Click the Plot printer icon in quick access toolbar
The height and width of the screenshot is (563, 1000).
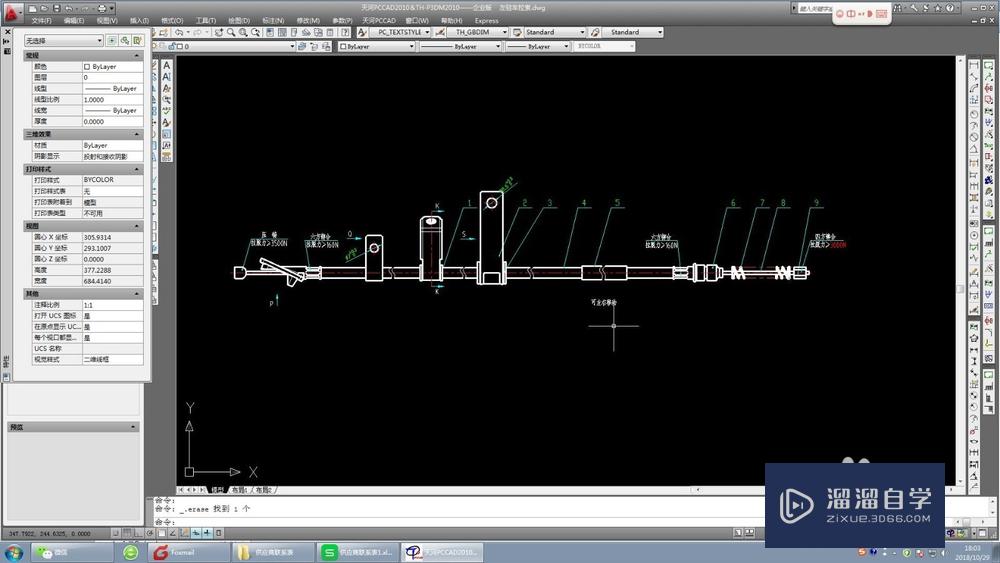(101, 9)
